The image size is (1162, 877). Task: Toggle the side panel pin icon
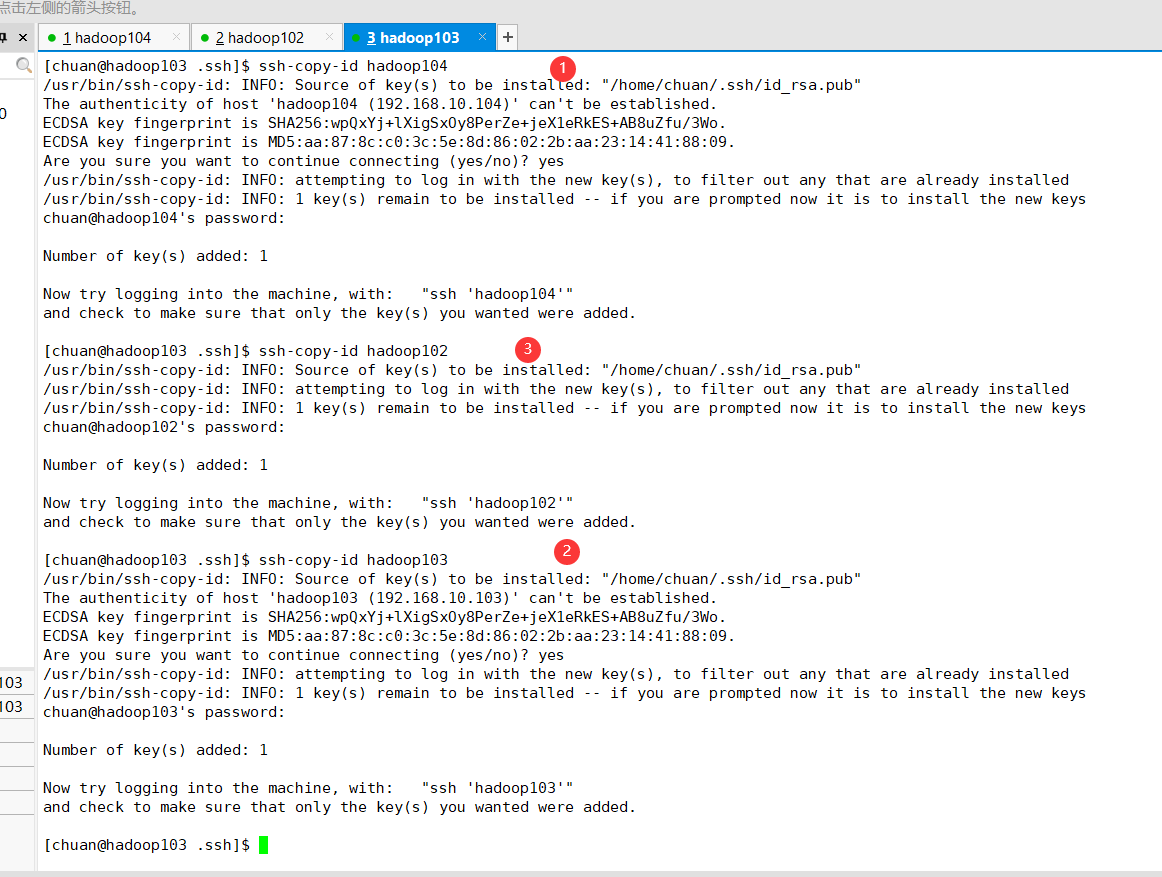pyautogui.click(x=4, y=37)
